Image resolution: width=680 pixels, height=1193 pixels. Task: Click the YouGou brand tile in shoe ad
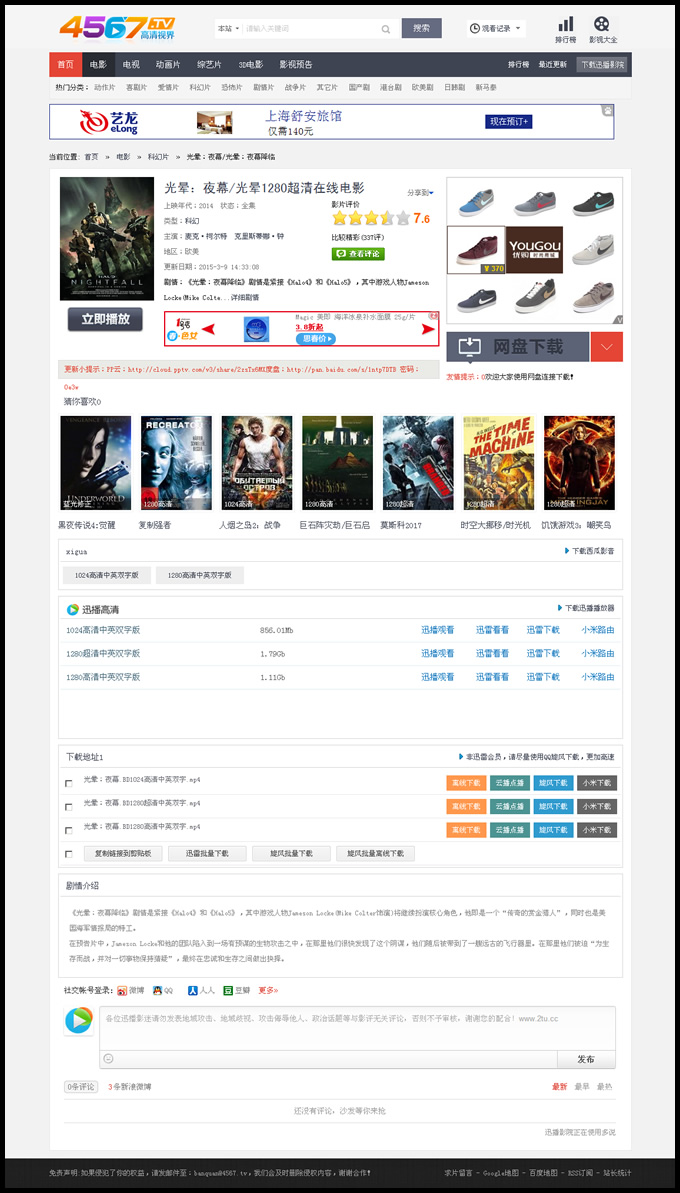pos(535,250)
